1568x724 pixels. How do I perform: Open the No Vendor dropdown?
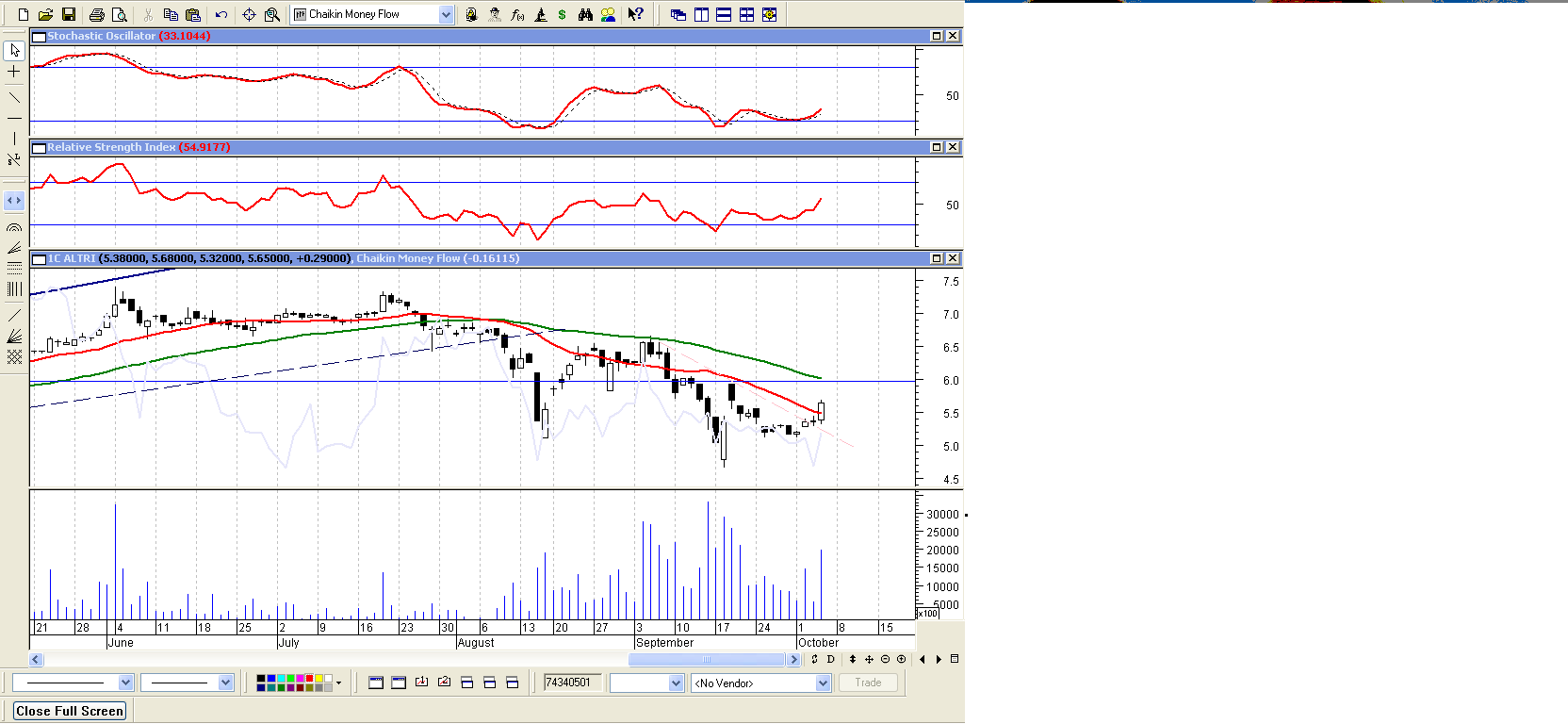(x=823, y=683)
